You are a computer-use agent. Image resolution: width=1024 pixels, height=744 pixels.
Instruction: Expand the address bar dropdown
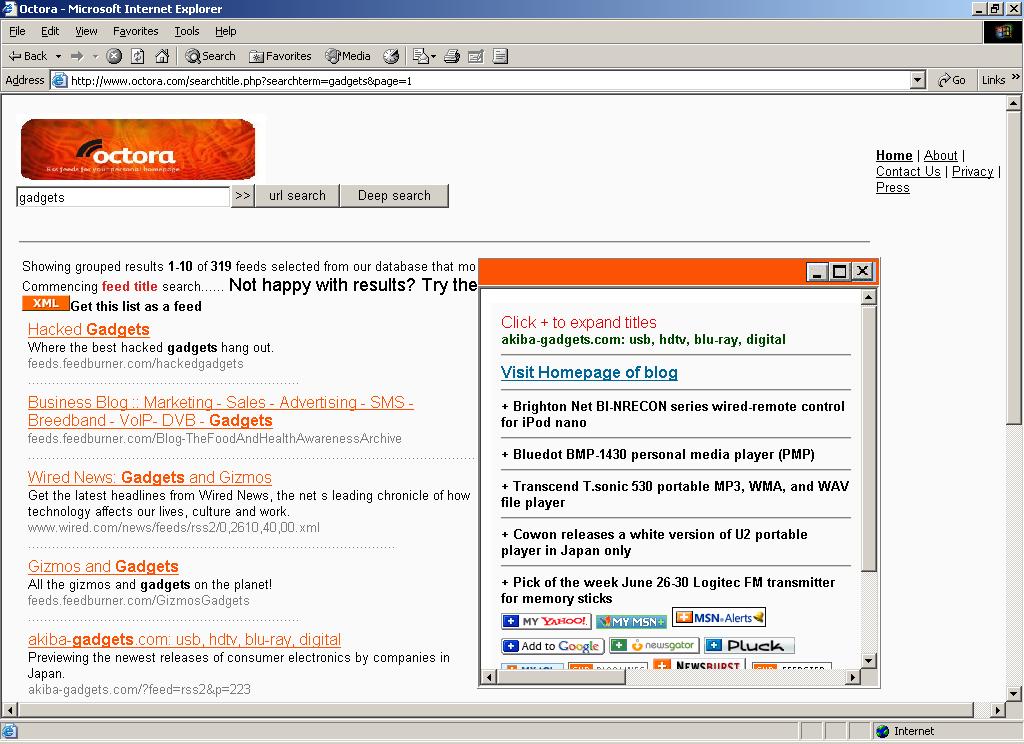[918, 80]
